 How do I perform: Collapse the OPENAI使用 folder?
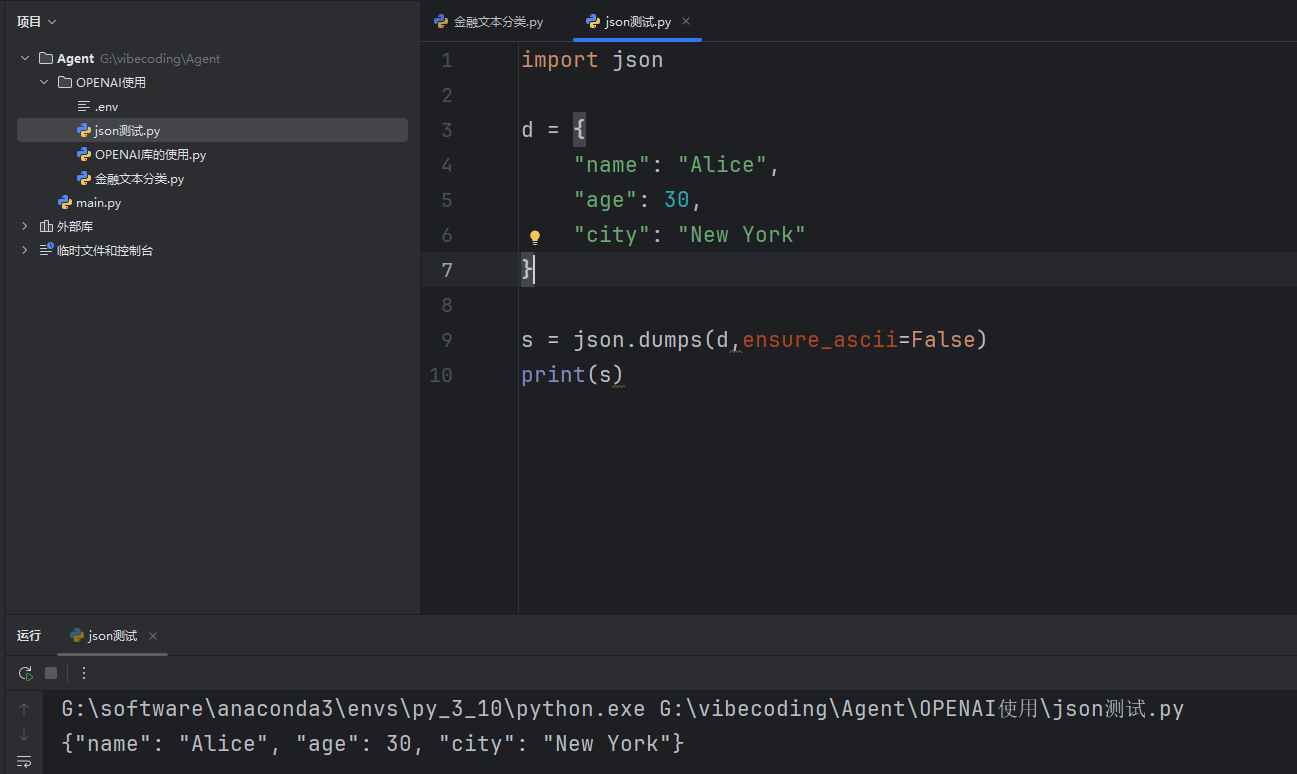coord(44,82)
